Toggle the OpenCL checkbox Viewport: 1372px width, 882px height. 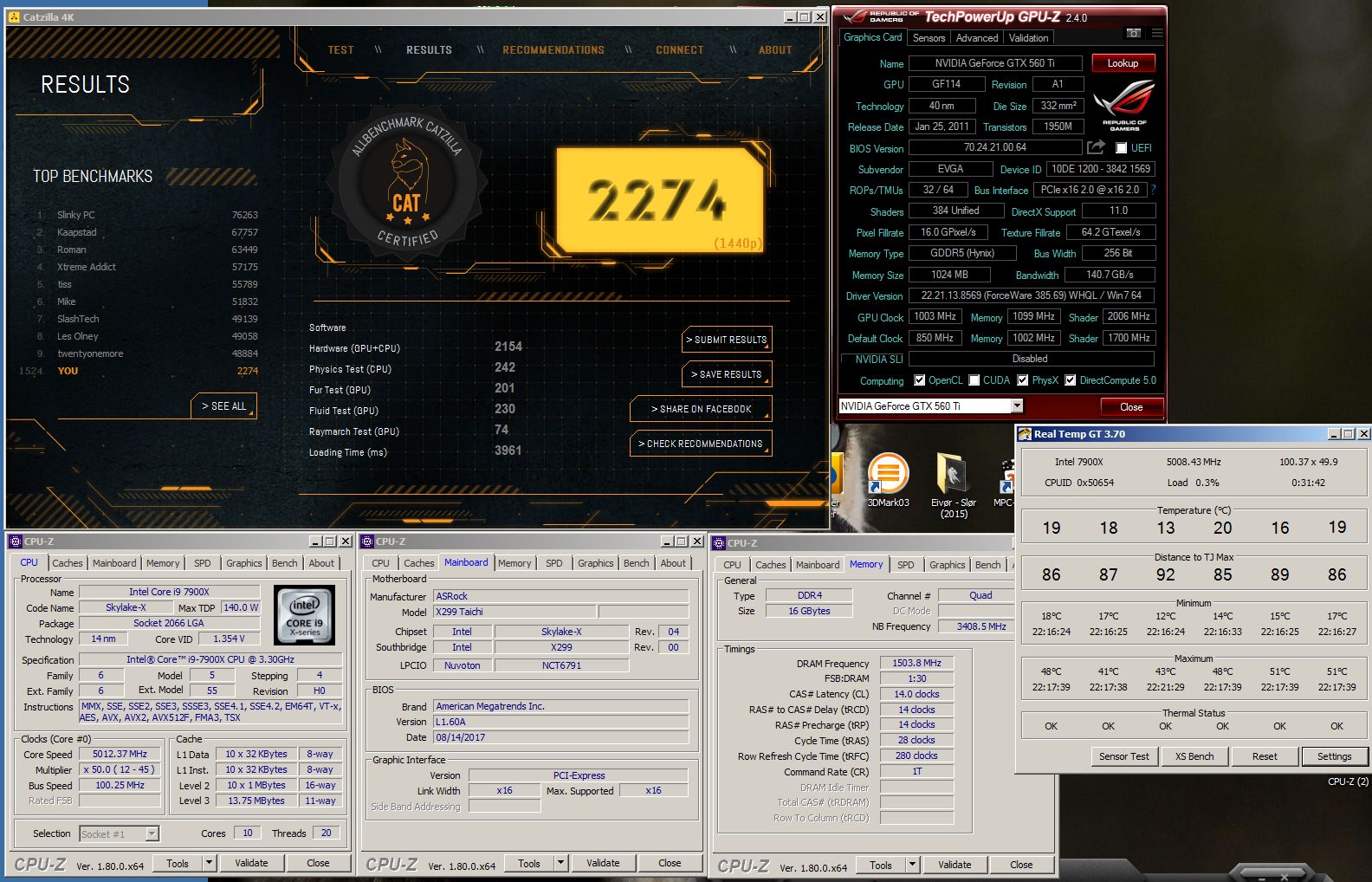pos(919,380)
